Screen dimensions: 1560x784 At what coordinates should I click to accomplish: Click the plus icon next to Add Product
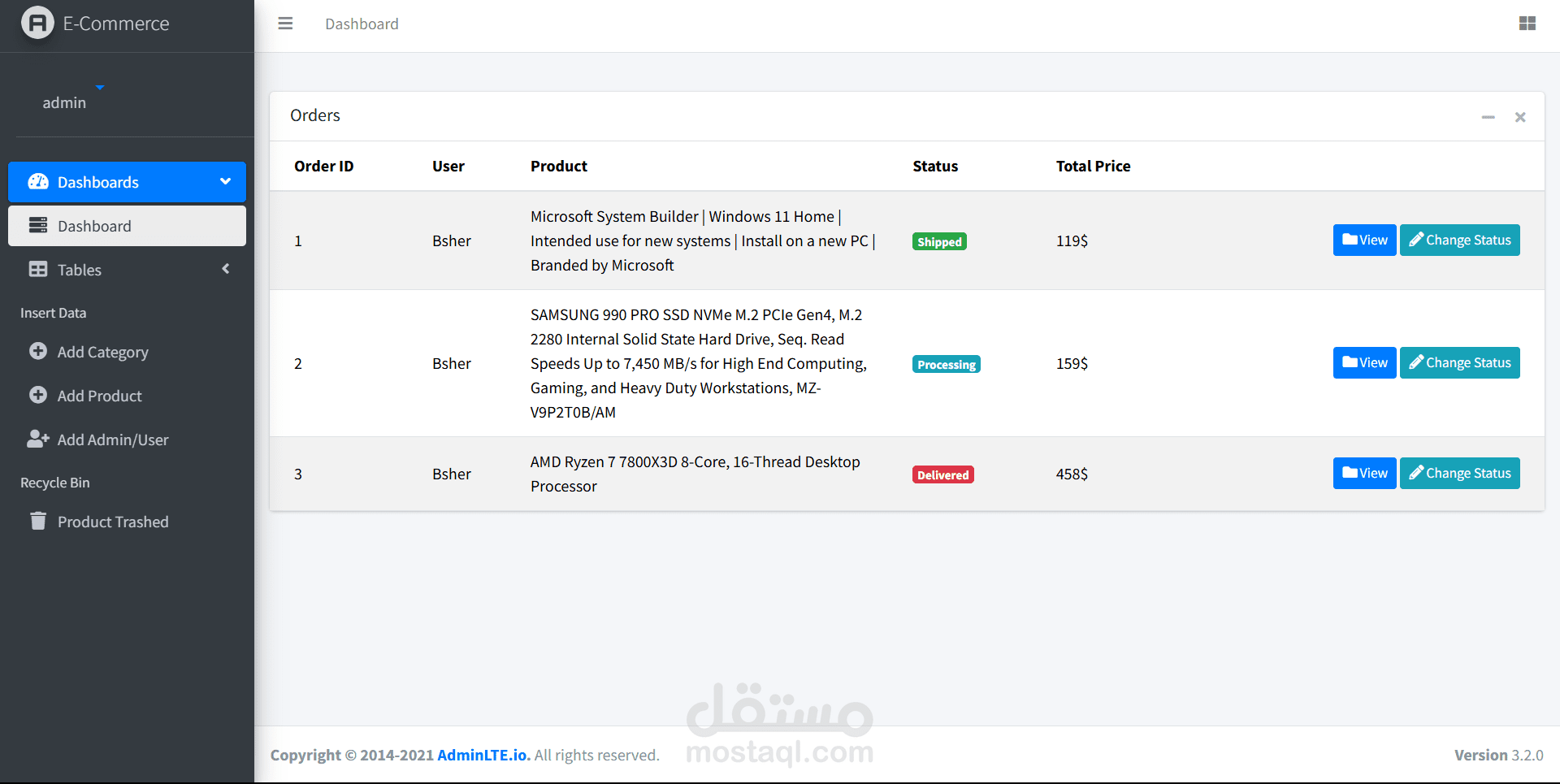click(38, 395)
